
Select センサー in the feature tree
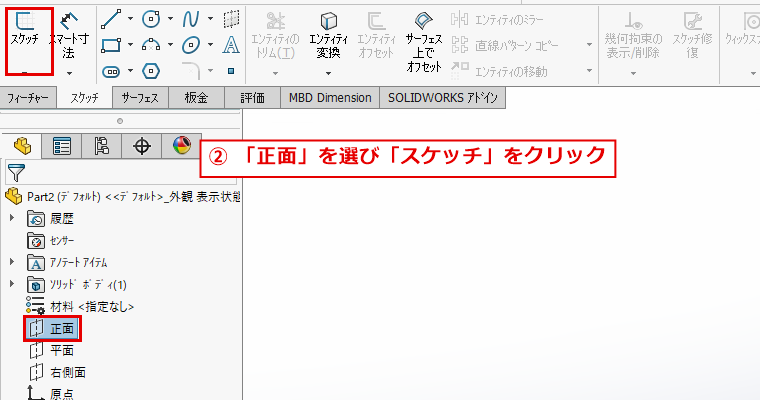click(50, 240)
